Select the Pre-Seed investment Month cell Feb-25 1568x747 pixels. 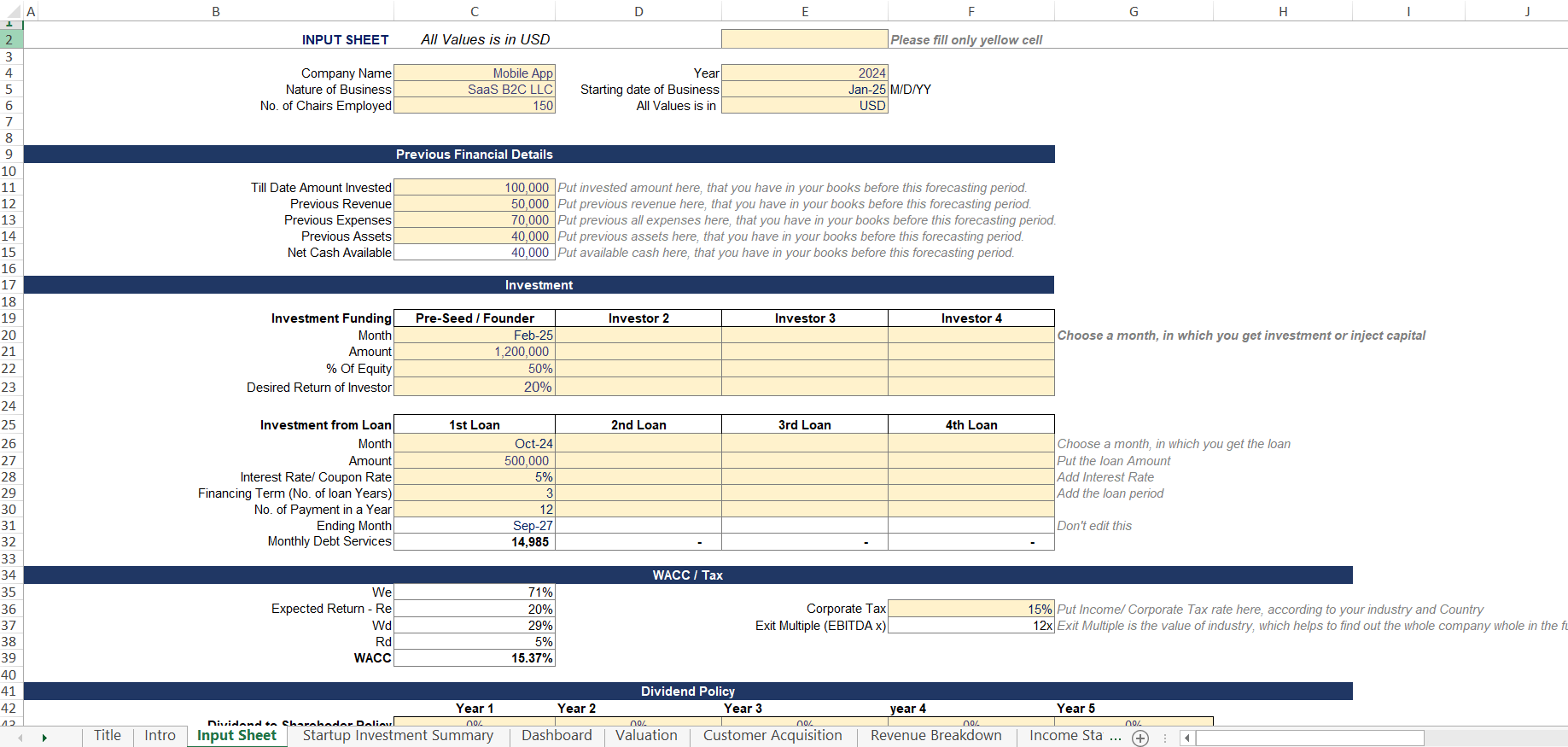coord(475,336)
